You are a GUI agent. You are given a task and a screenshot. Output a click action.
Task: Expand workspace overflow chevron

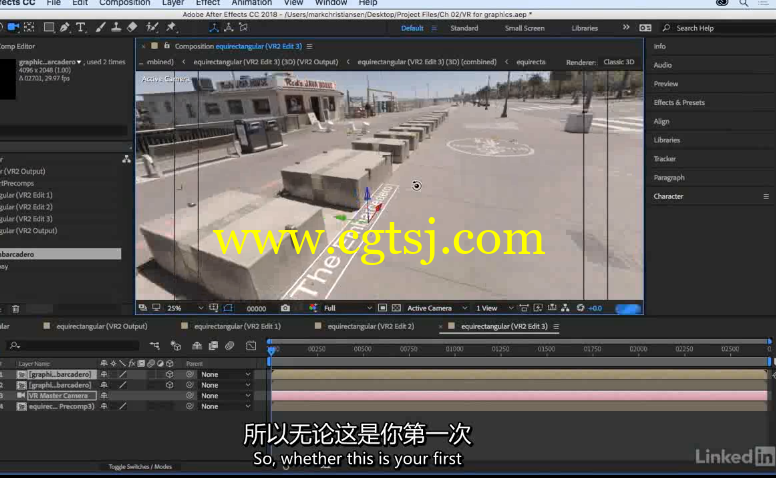click(626, 28)
